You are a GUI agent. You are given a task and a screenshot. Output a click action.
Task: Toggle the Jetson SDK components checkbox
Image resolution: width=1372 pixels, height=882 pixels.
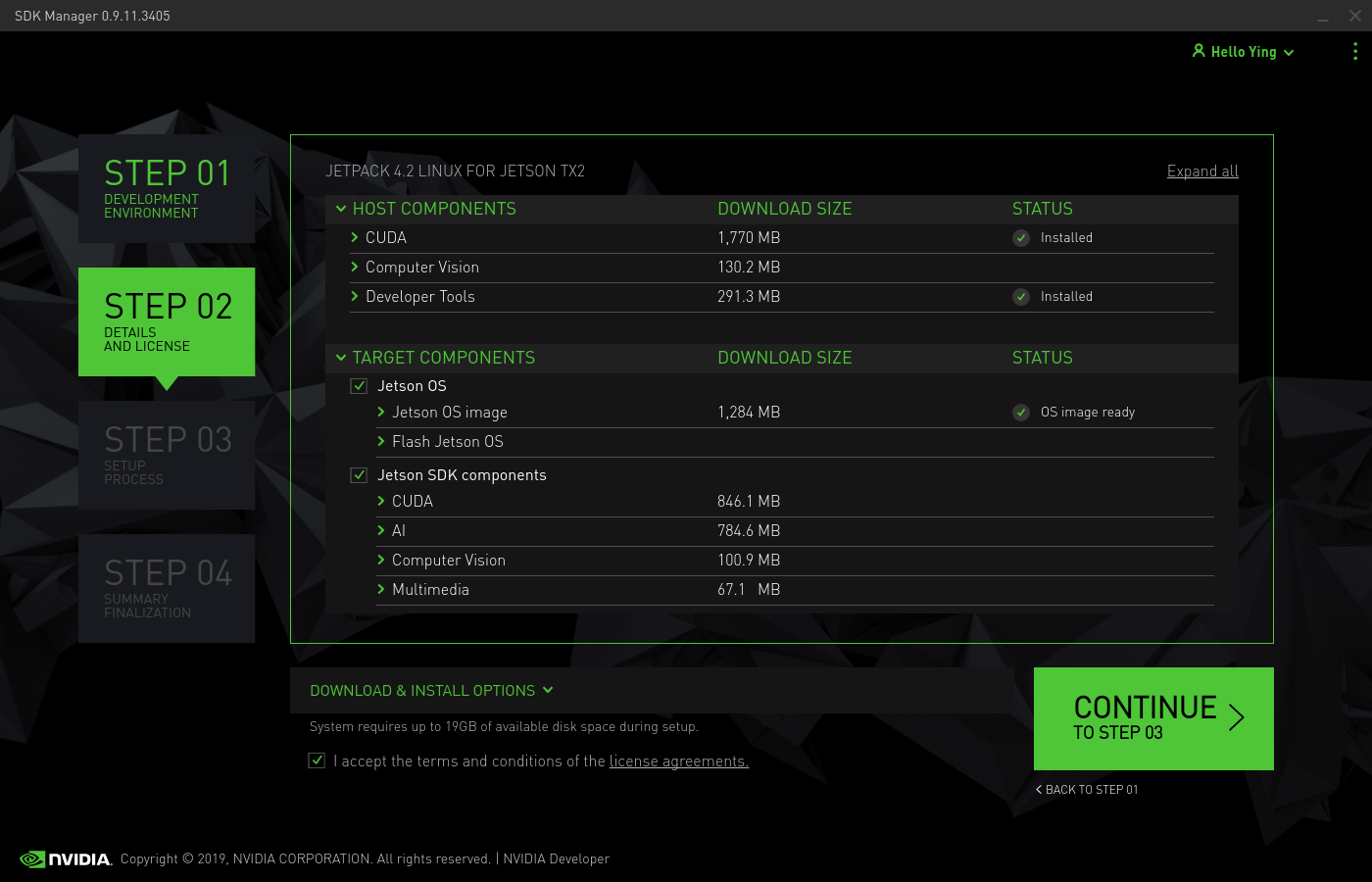[x=359, y=475]
